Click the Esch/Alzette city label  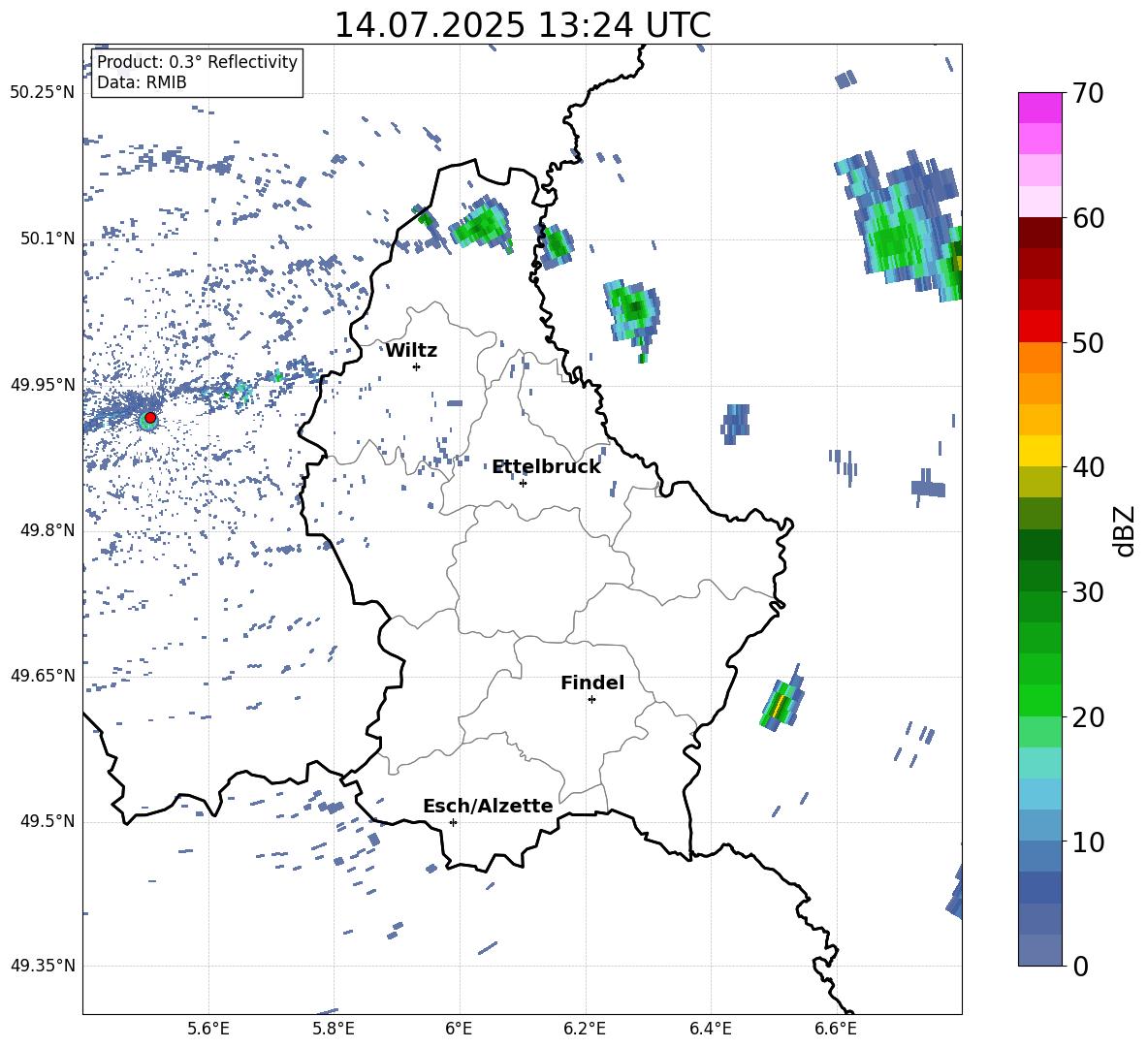pos(488,806)
